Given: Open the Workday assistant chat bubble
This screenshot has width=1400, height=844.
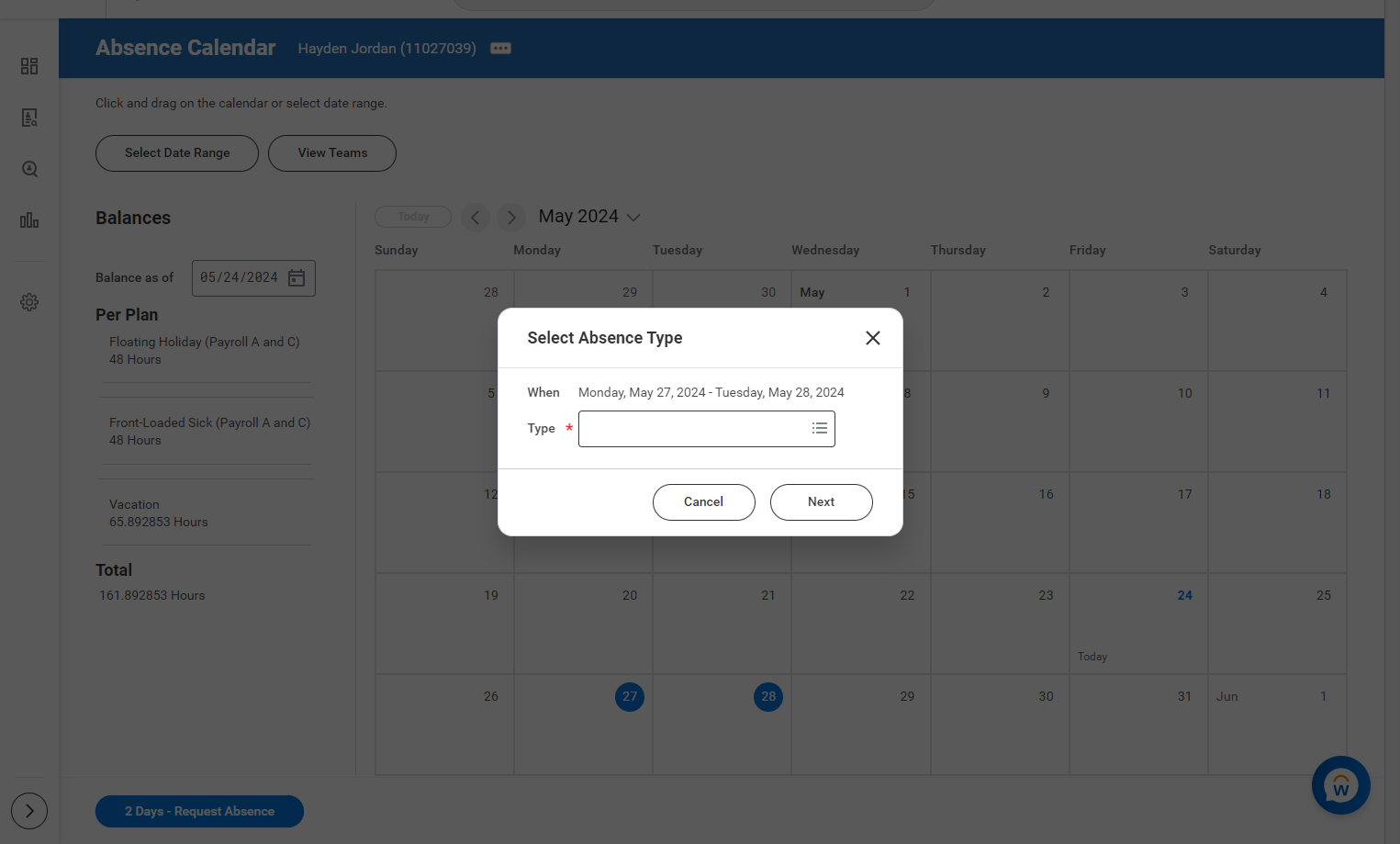Looking at the screenshot, I should (x=1341, y=785).
